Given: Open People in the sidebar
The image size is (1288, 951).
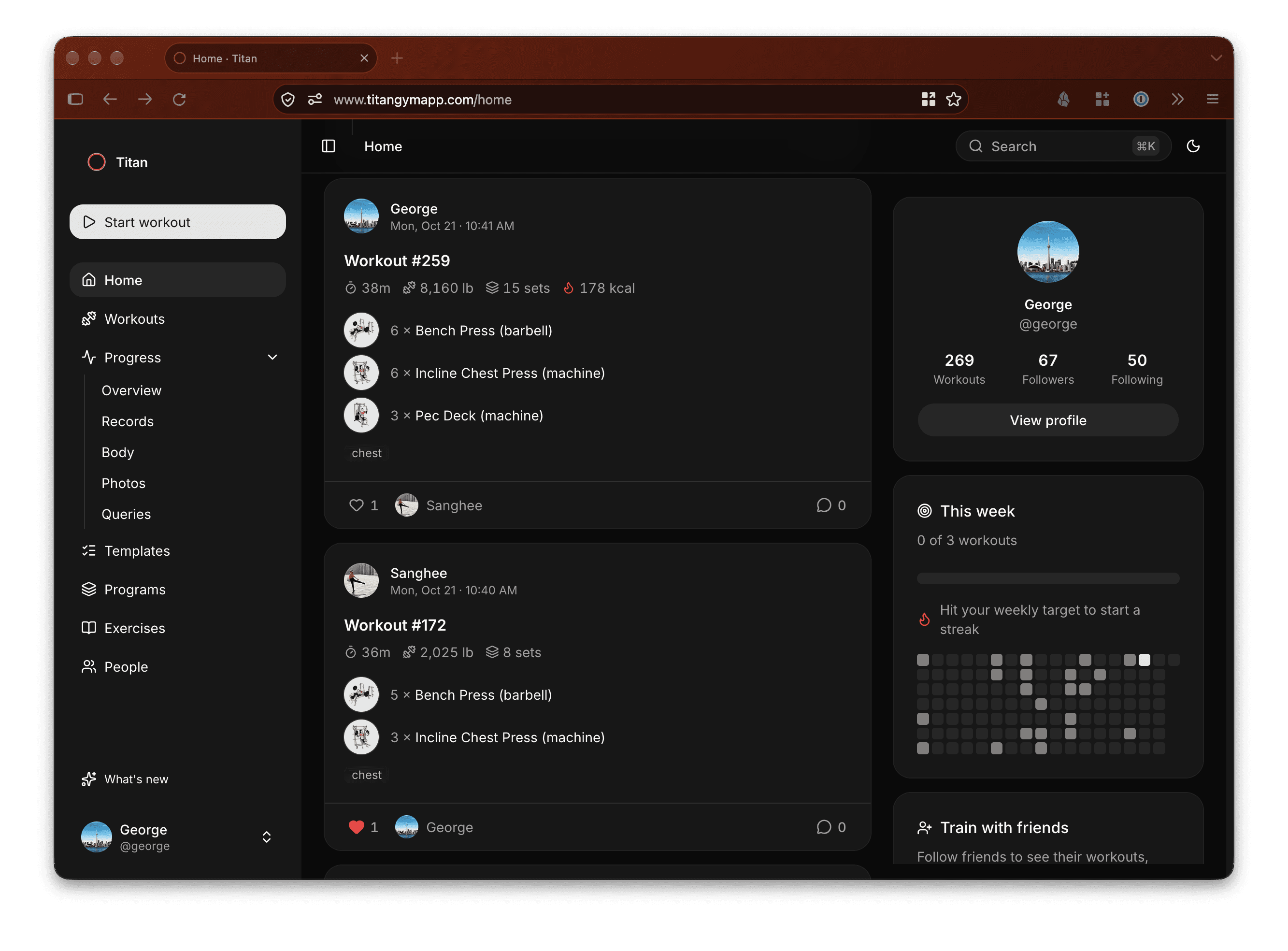Looking at the screenshot, I should [177, 667].
